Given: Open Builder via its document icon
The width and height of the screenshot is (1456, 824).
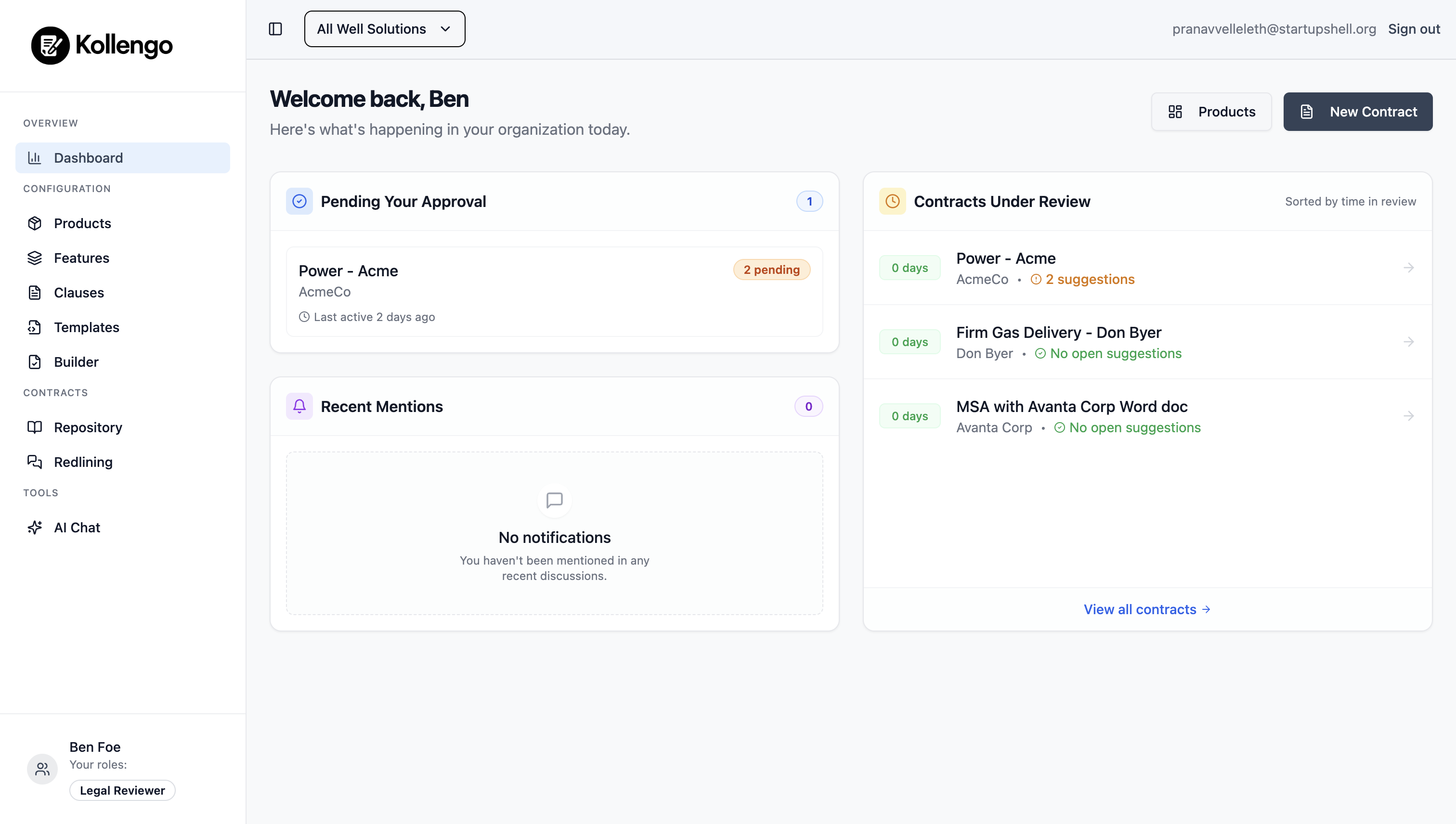Looking at the screenshot, I should [35, 361].
